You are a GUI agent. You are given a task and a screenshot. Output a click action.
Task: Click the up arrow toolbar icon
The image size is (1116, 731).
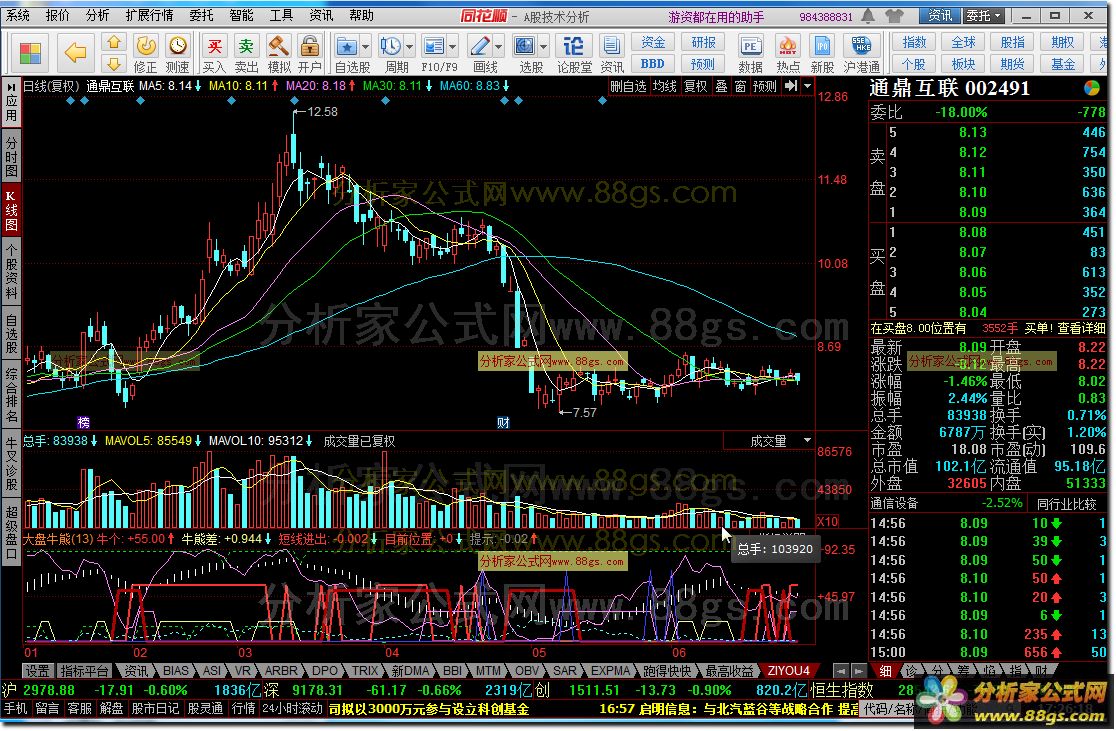coord(114,42)
